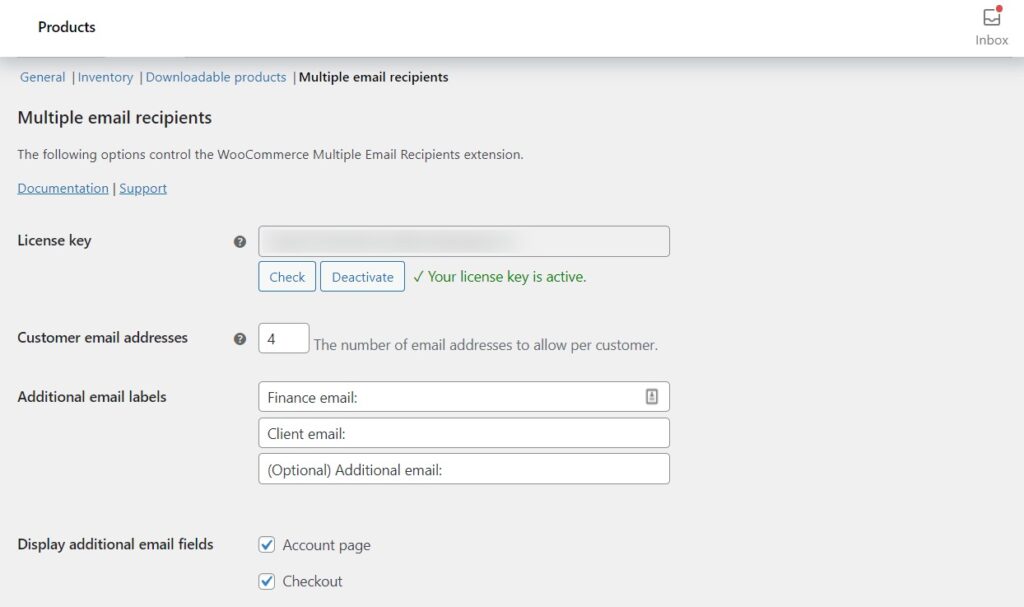Viewport: 1024px width, 607px height.
Task: Click the help icon beside Customer email addresses
Action: (239, 338)
